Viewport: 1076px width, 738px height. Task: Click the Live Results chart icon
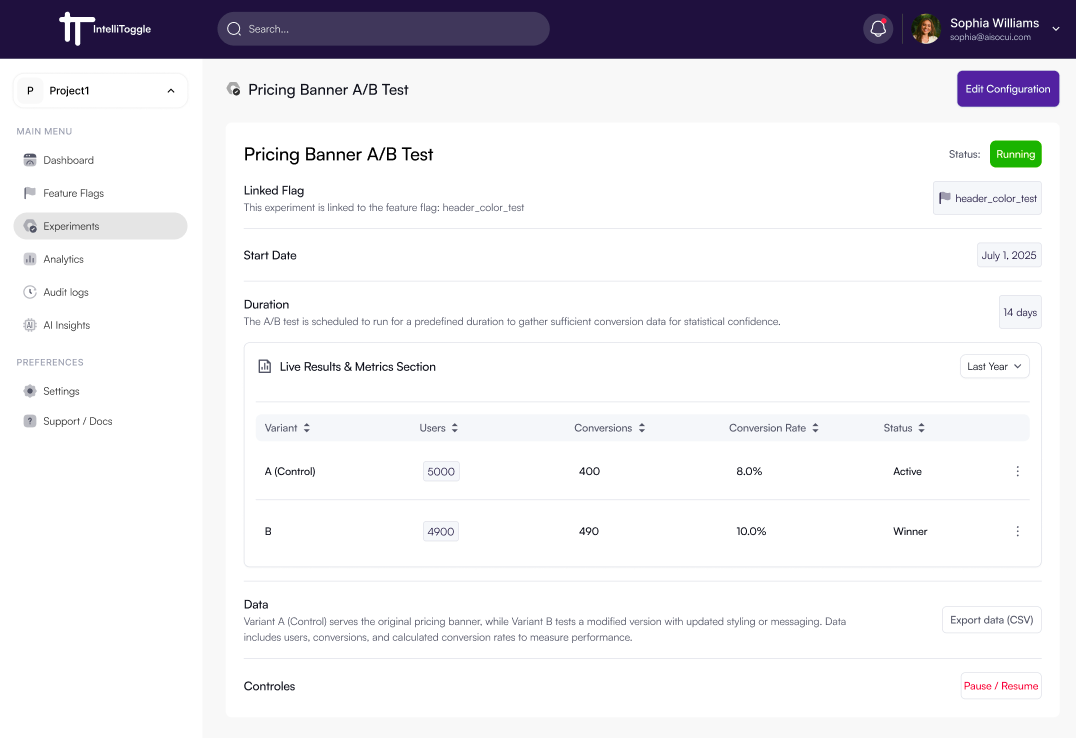pos(265,367)
